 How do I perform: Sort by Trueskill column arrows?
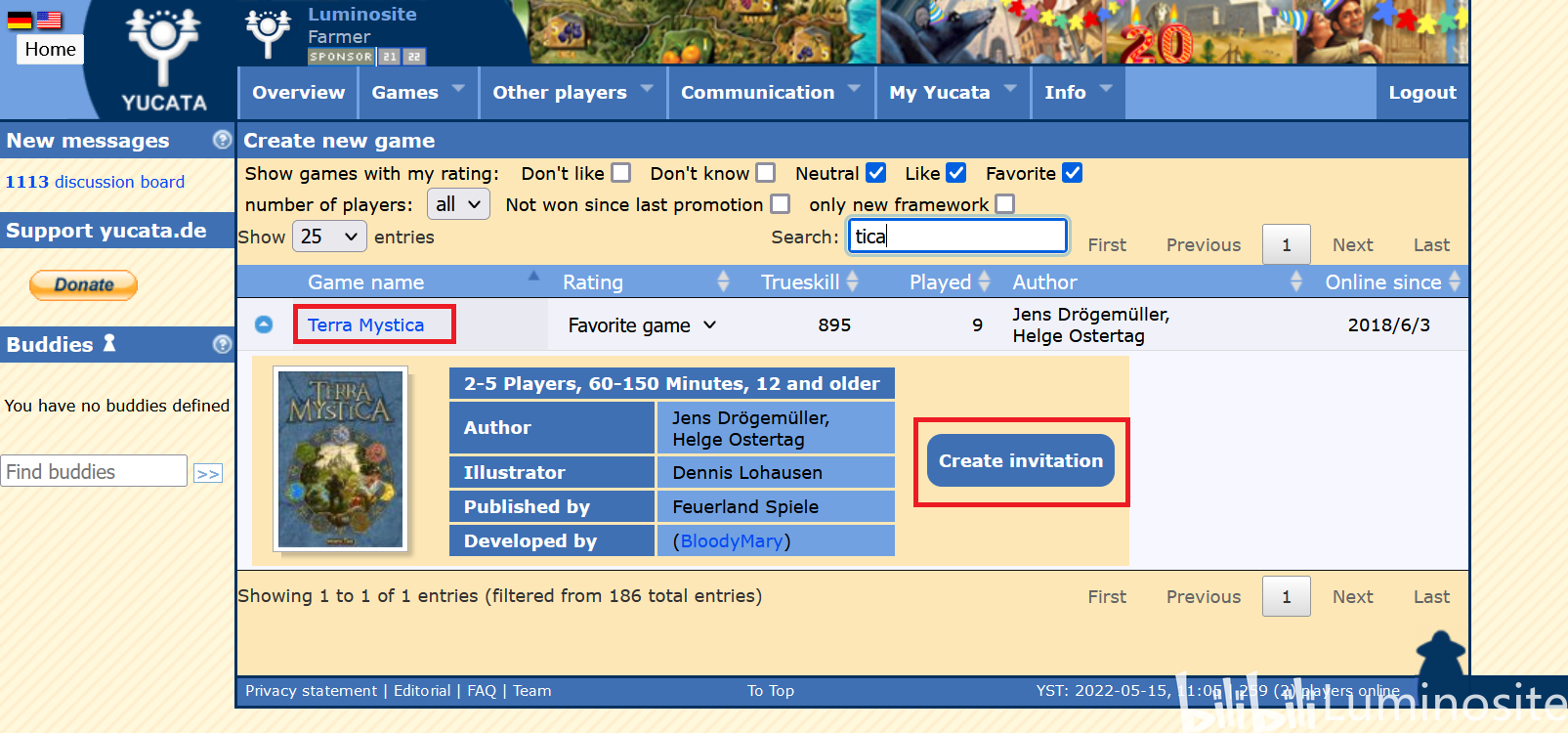coord(852,281)
